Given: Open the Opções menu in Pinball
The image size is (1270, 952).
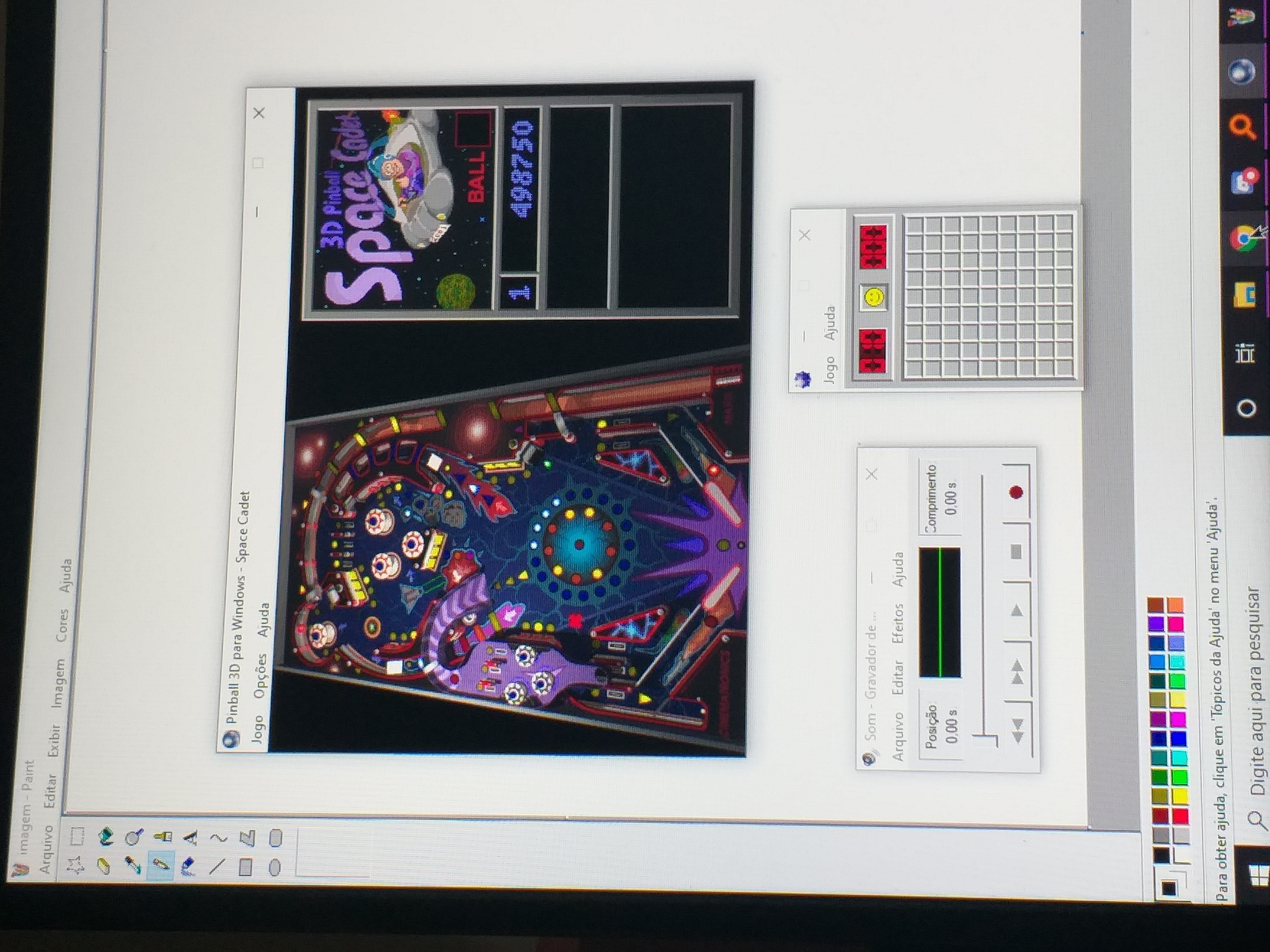Looking at the screenshot, I should point(261,675).
